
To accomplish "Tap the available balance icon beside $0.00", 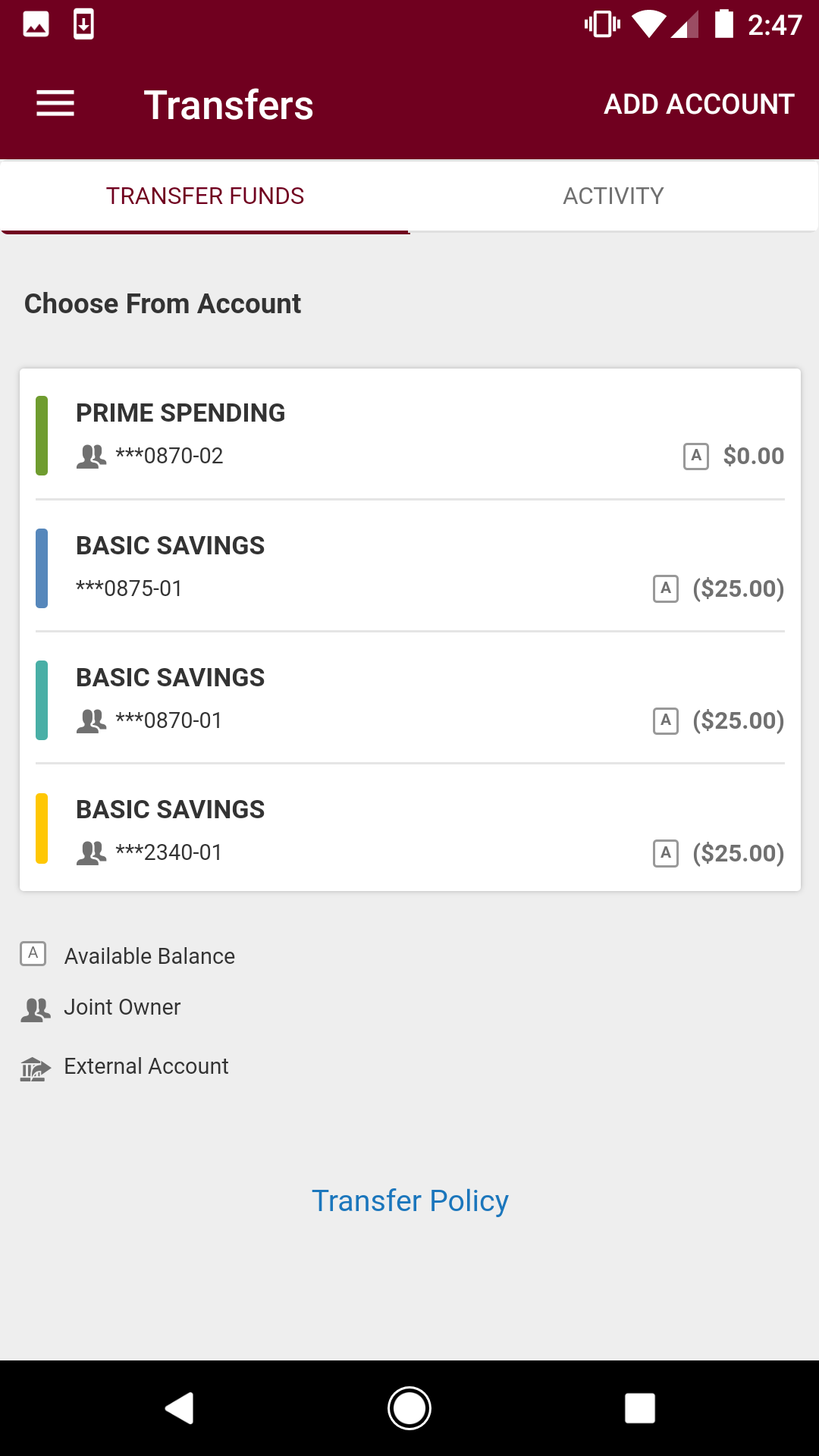I will (x=695, y=457).
